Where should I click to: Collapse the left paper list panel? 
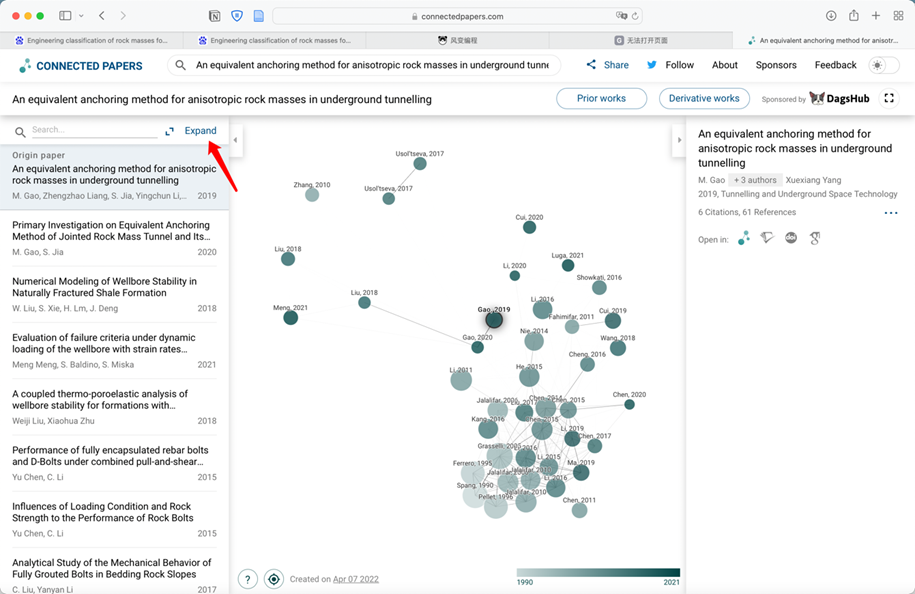tap(235, 140)
